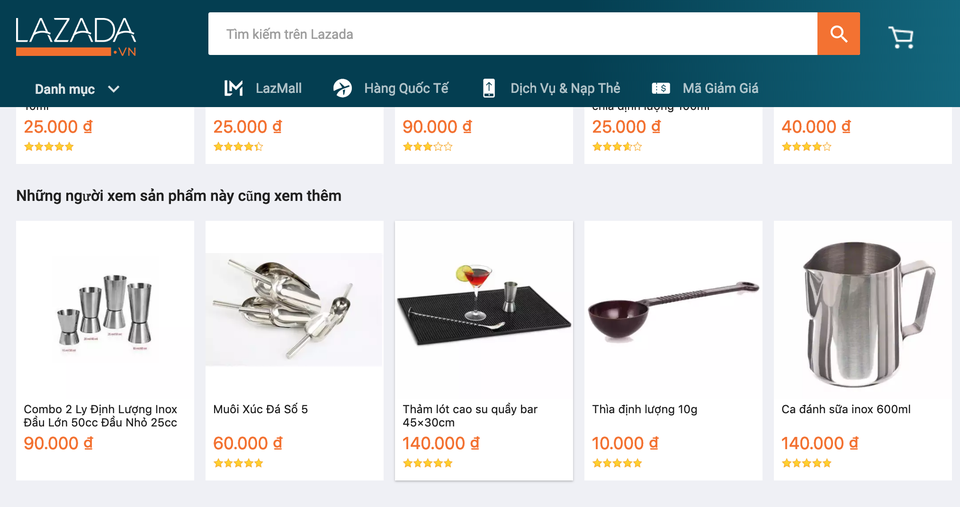This screenshot has width=960, height=507.
Task: Click the LazMall logo icon
Action: pyautogui.click(x=234, y=88)
